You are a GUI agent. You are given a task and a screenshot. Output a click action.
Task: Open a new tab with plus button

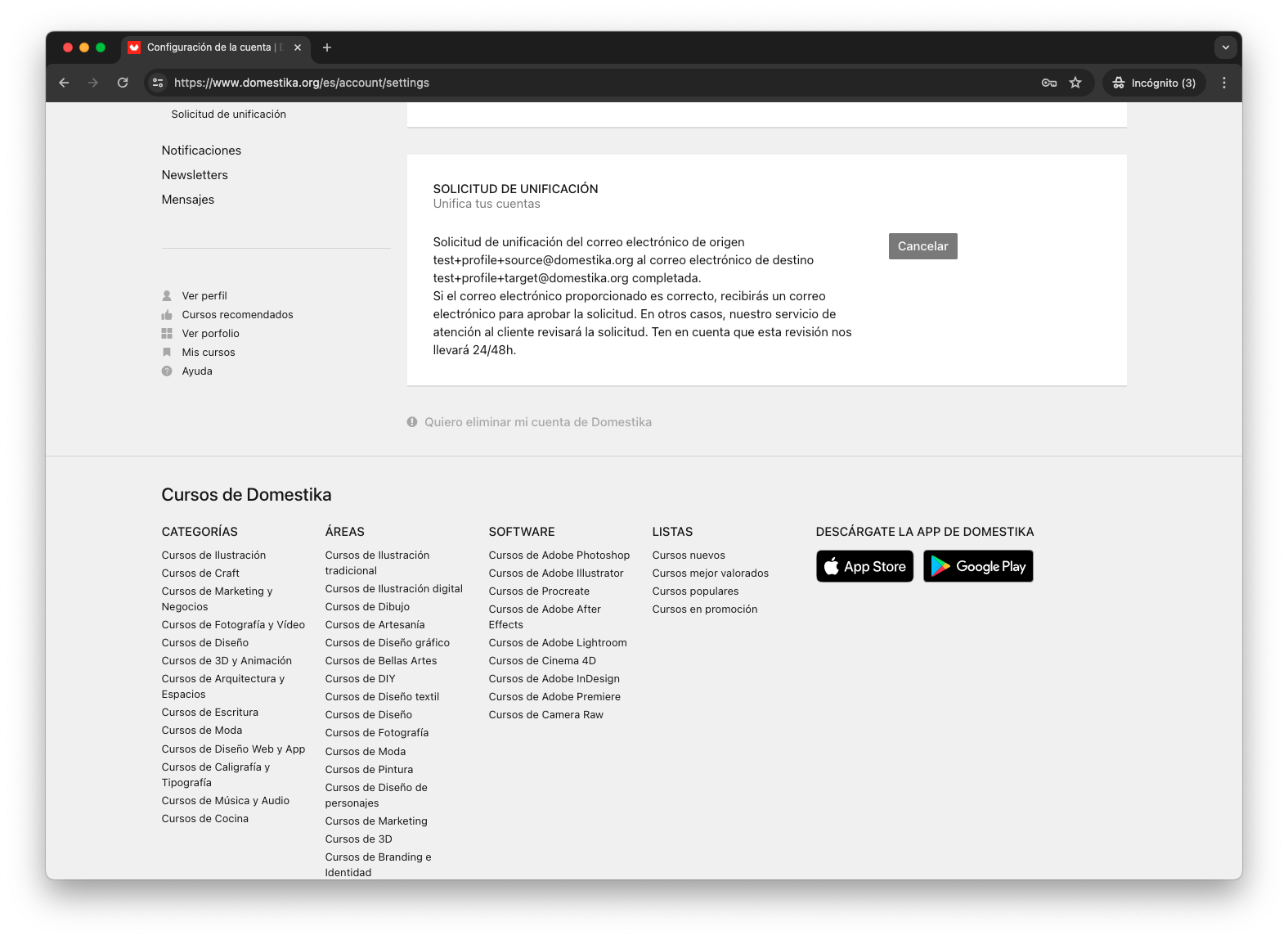pyautogui.click(x=327, y=47)
